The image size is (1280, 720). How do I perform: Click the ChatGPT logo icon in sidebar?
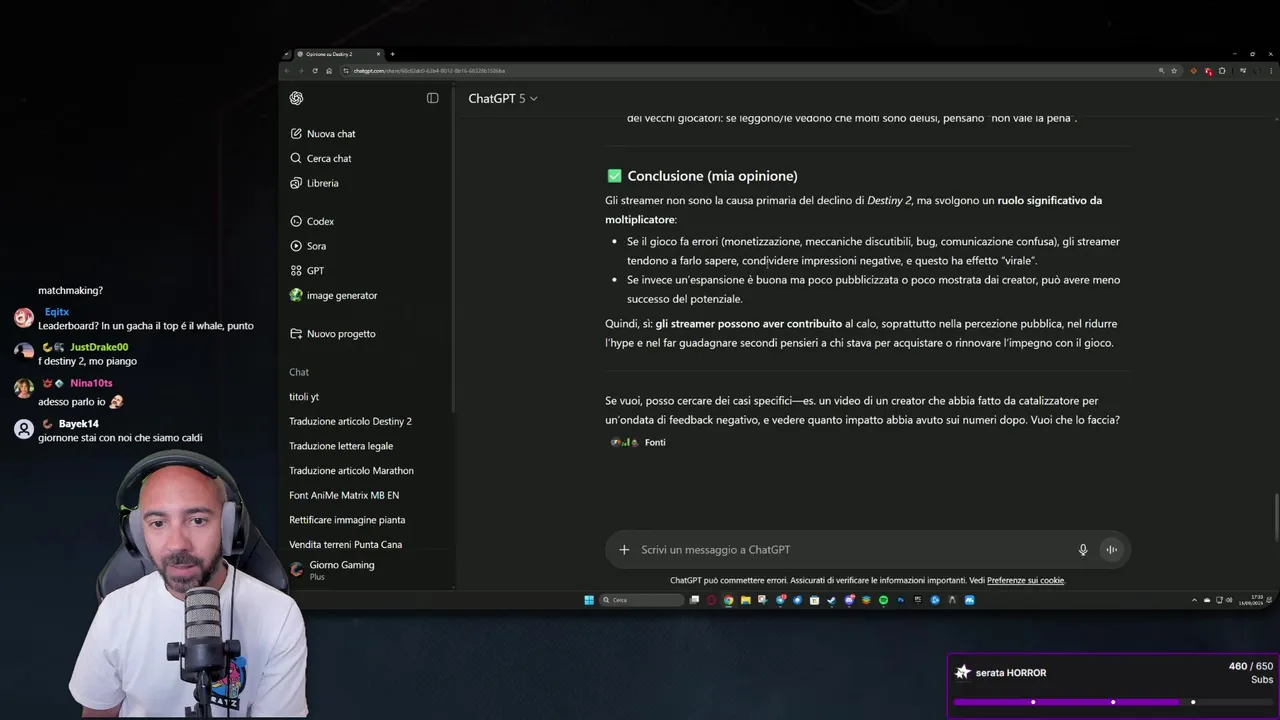296,98
